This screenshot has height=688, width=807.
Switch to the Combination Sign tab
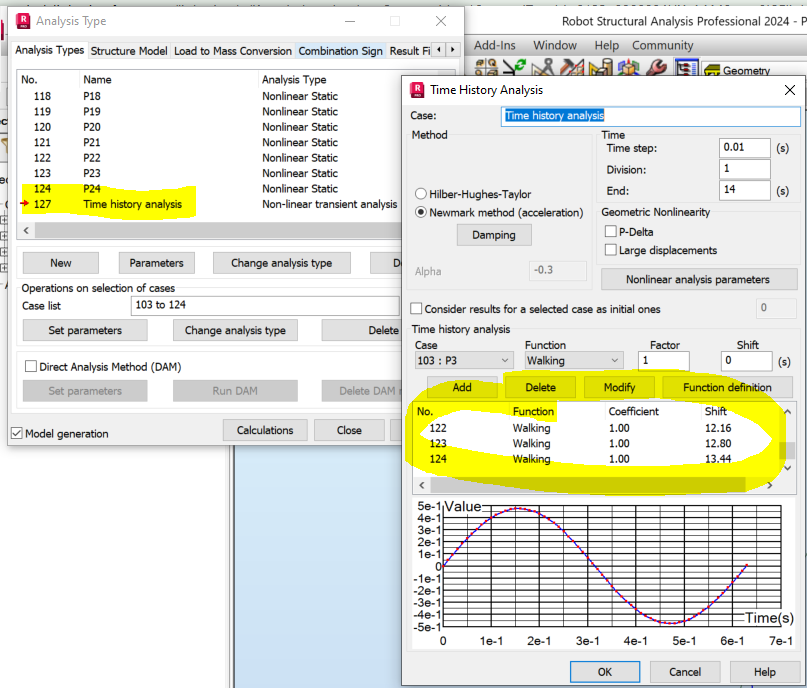coord(340,48)
